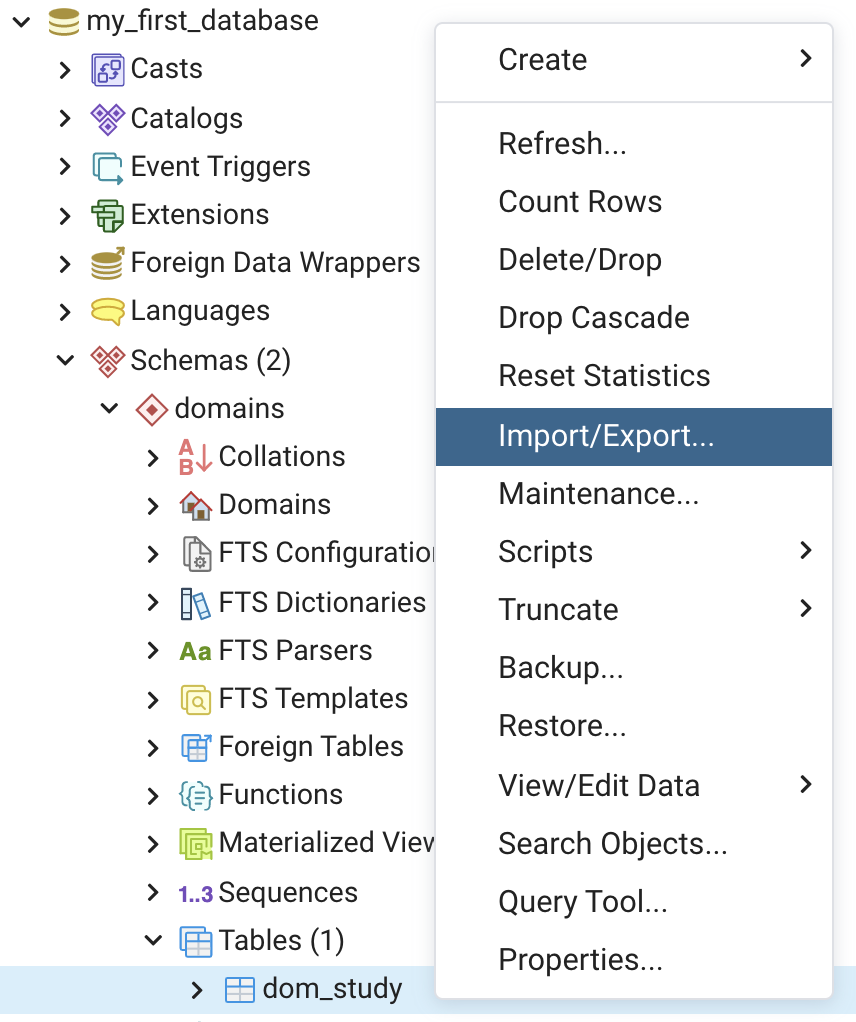856x1022 pixels.
Task: Click the Casts node icon
Action: [107, 69]
